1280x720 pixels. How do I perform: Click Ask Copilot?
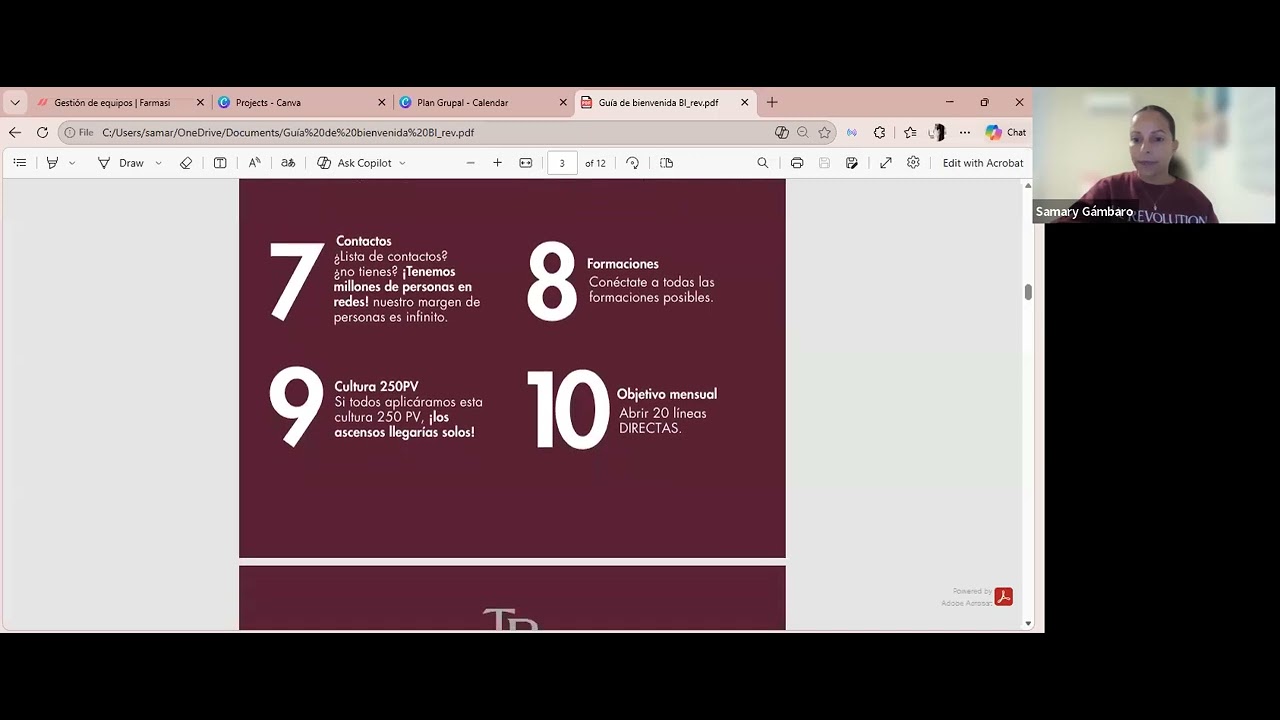point(354,163)
